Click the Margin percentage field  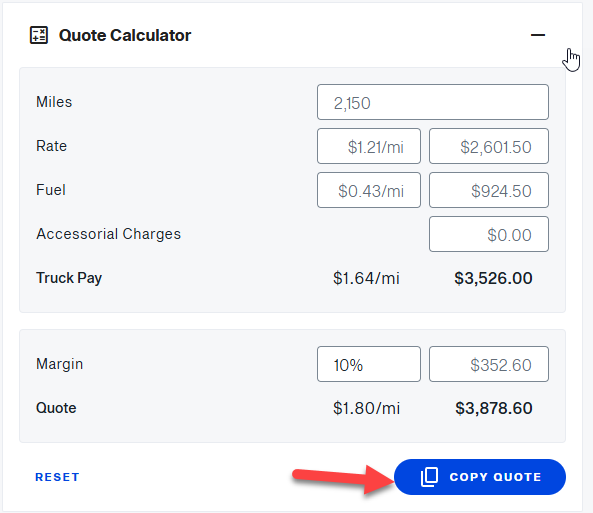pos(369,364)
